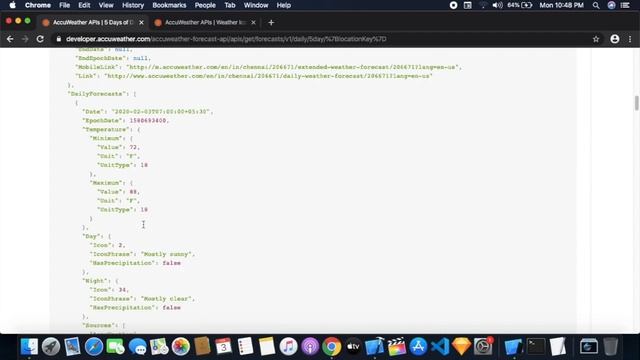This screenshot has width=640, height=360.
Task: Click the Chrome icon in the dock
Action: (x=332, y=347)
